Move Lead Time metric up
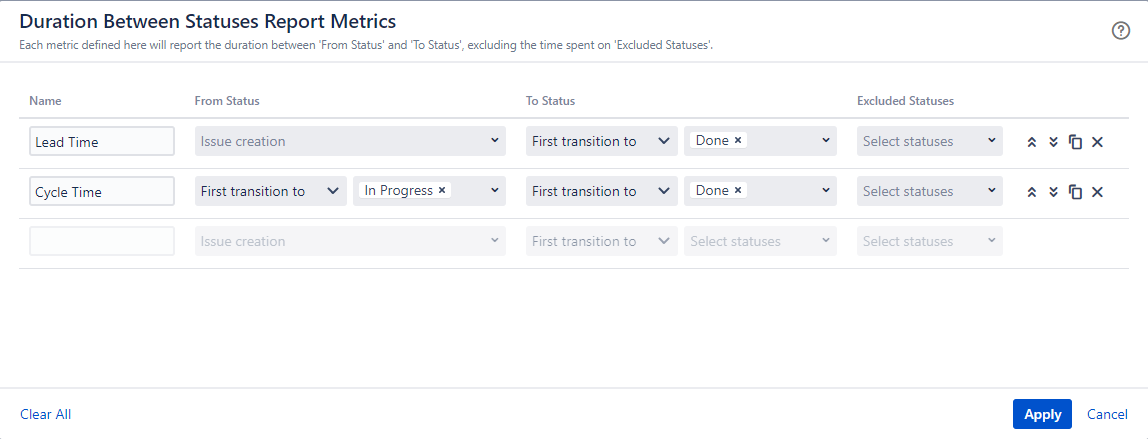The width and height of the screenshot is (1148, 439). click(x=1032, y=142)
